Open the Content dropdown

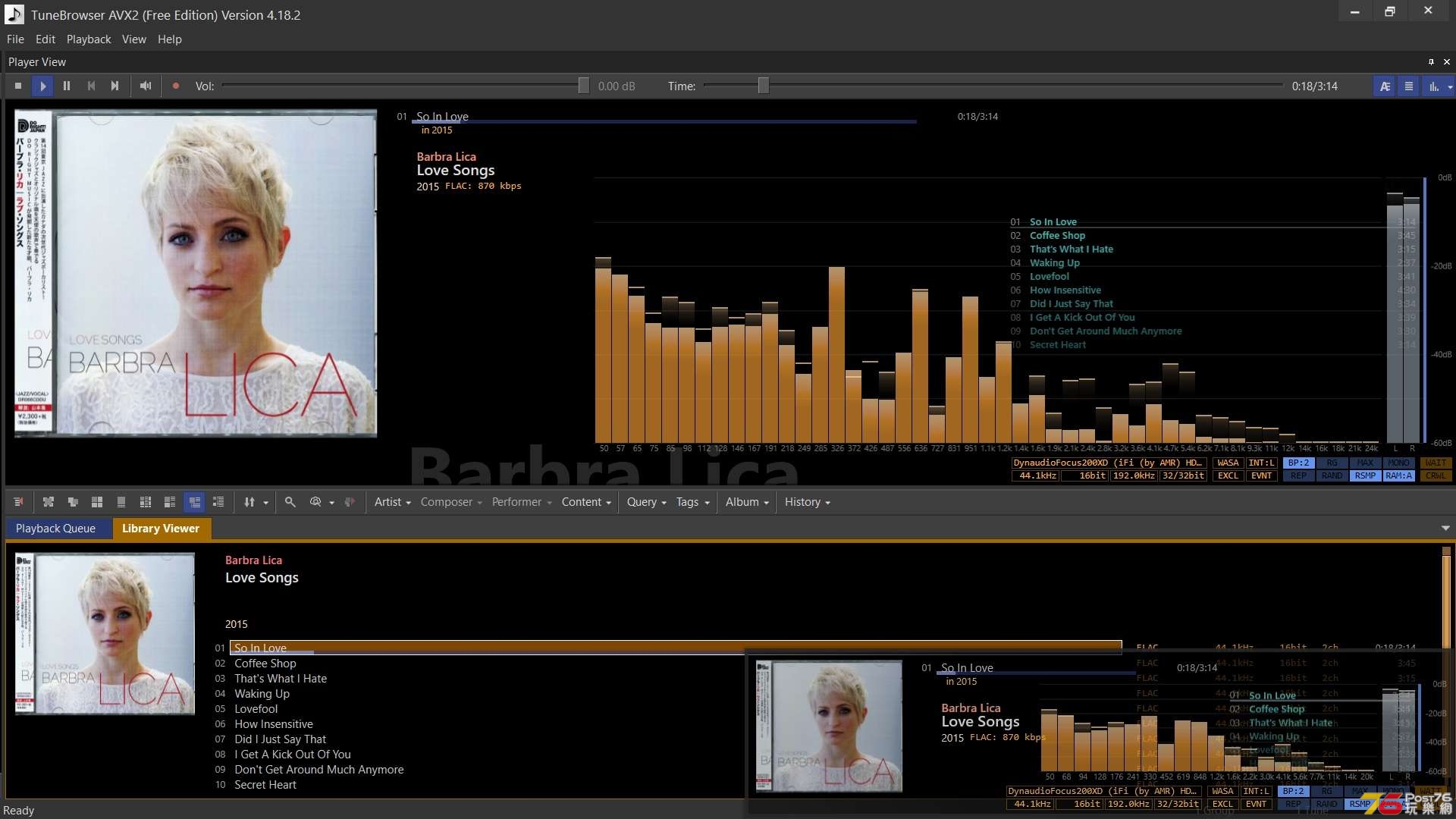click(586, 502)
